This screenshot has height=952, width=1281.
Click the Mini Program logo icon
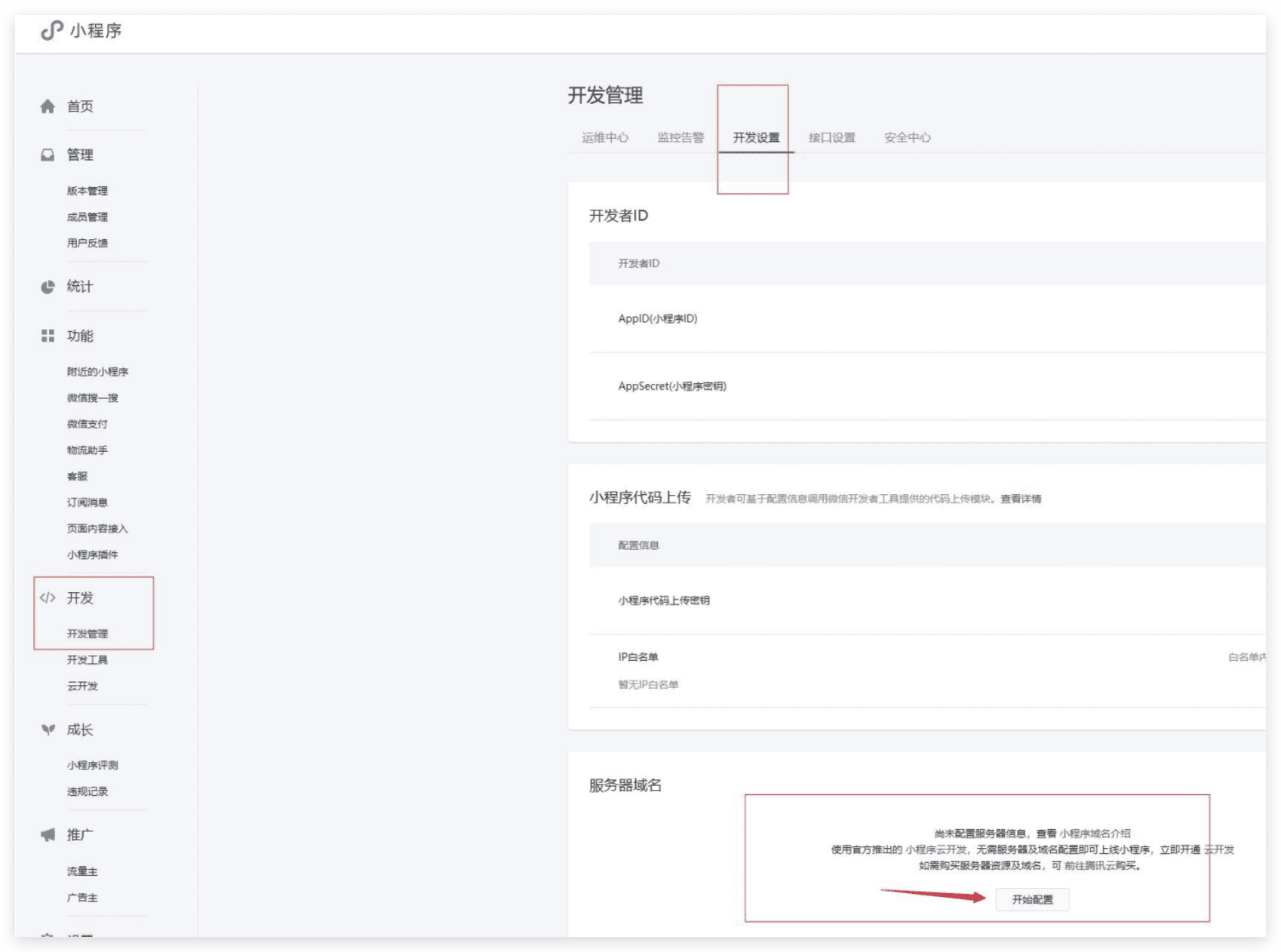coord(51,30)
